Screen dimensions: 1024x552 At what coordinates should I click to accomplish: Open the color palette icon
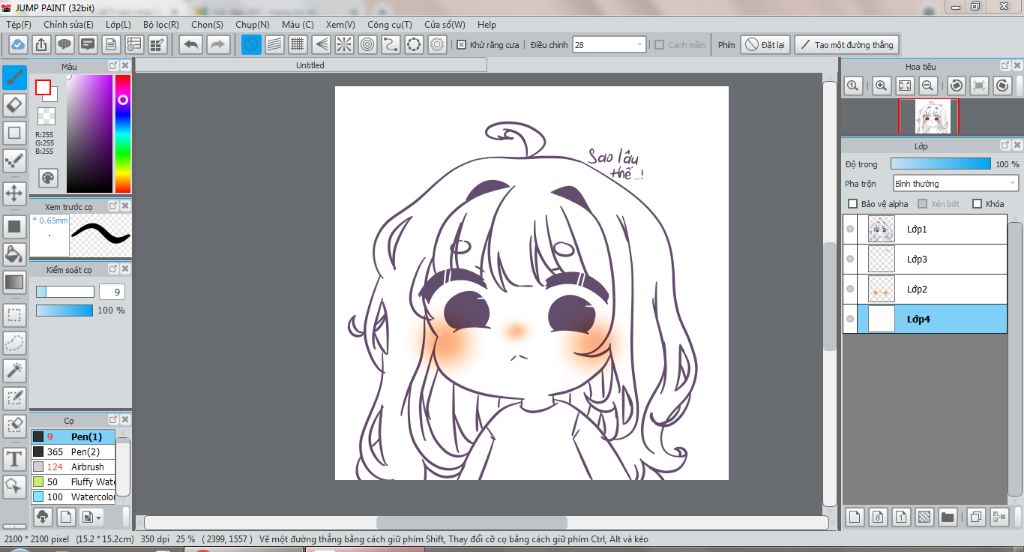click(x=48, y=178)
